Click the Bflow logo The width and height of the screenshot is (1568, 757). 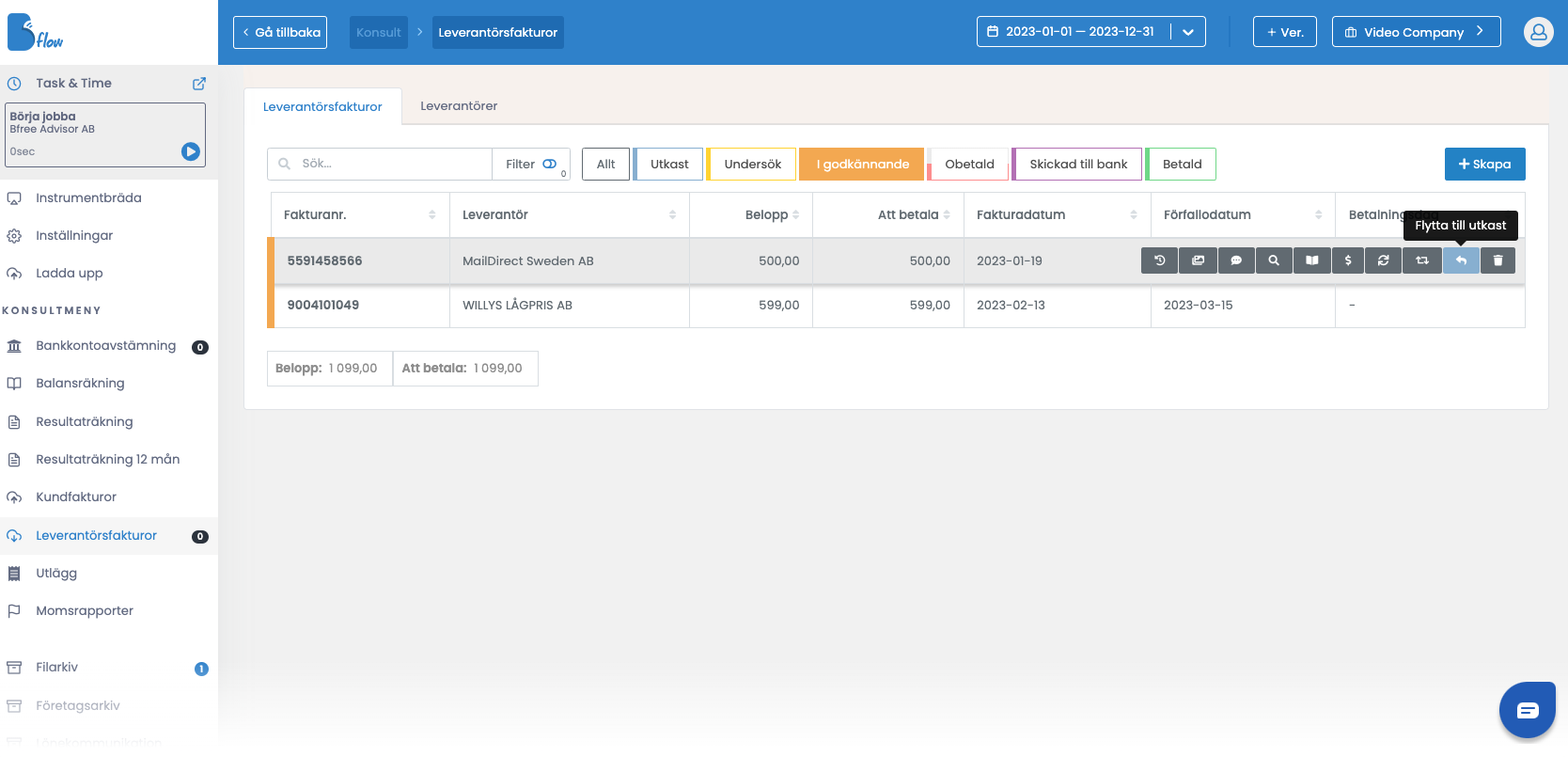[x=36, y=33]
